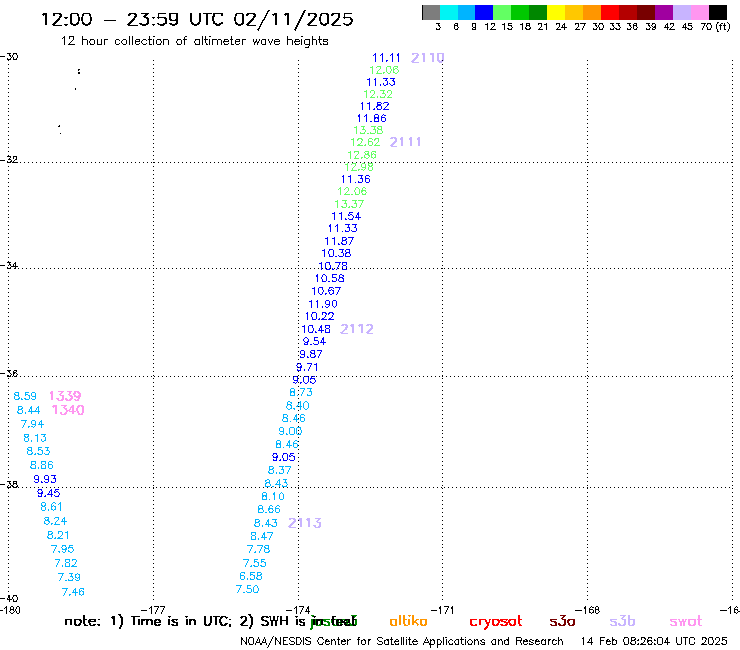Click the s3b time marker '2111'

click(405, 142)
